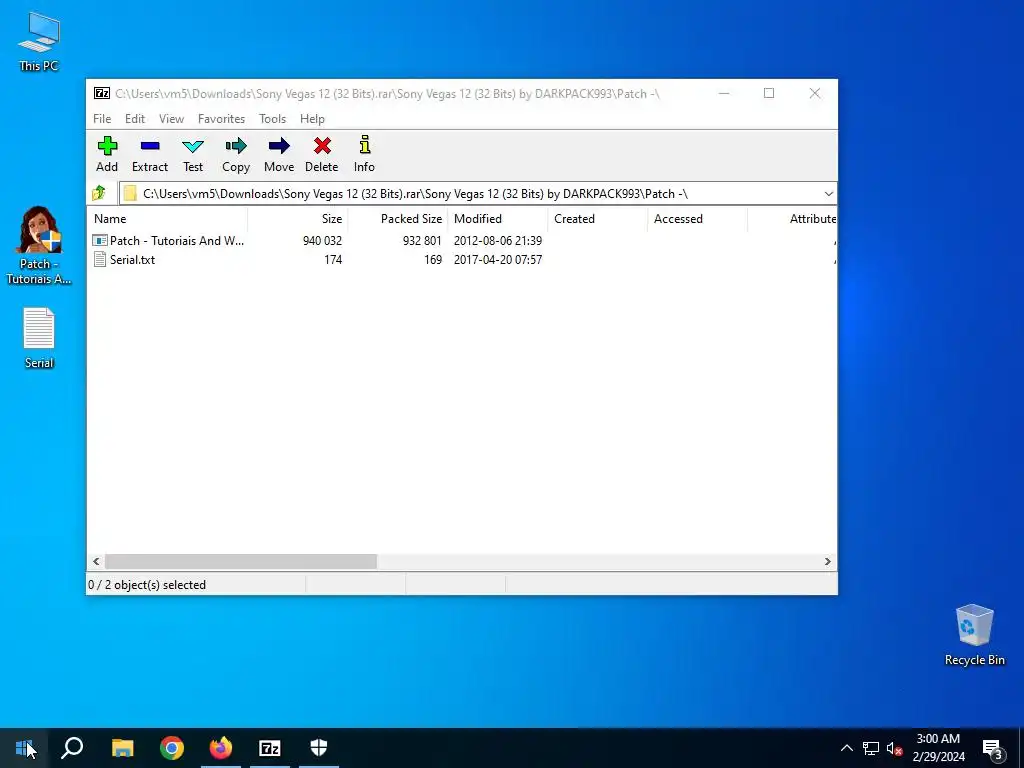Click the 932 801 packed size value
The width and height of the screenshot is (1024, 768).
click(422, 241)
